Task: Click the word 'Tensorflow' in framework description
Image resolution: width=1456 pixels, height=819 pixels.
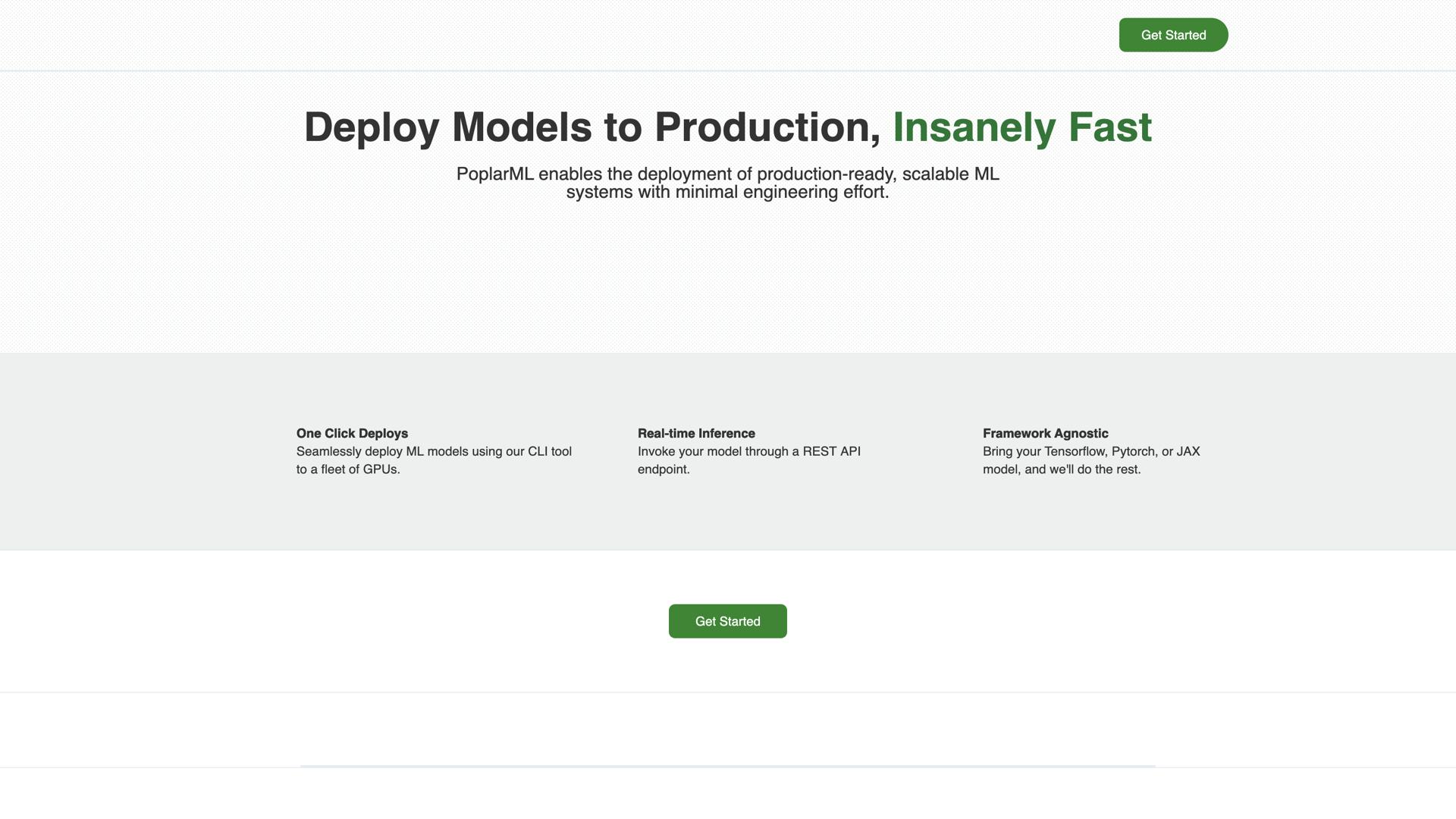Action: 1074,452
